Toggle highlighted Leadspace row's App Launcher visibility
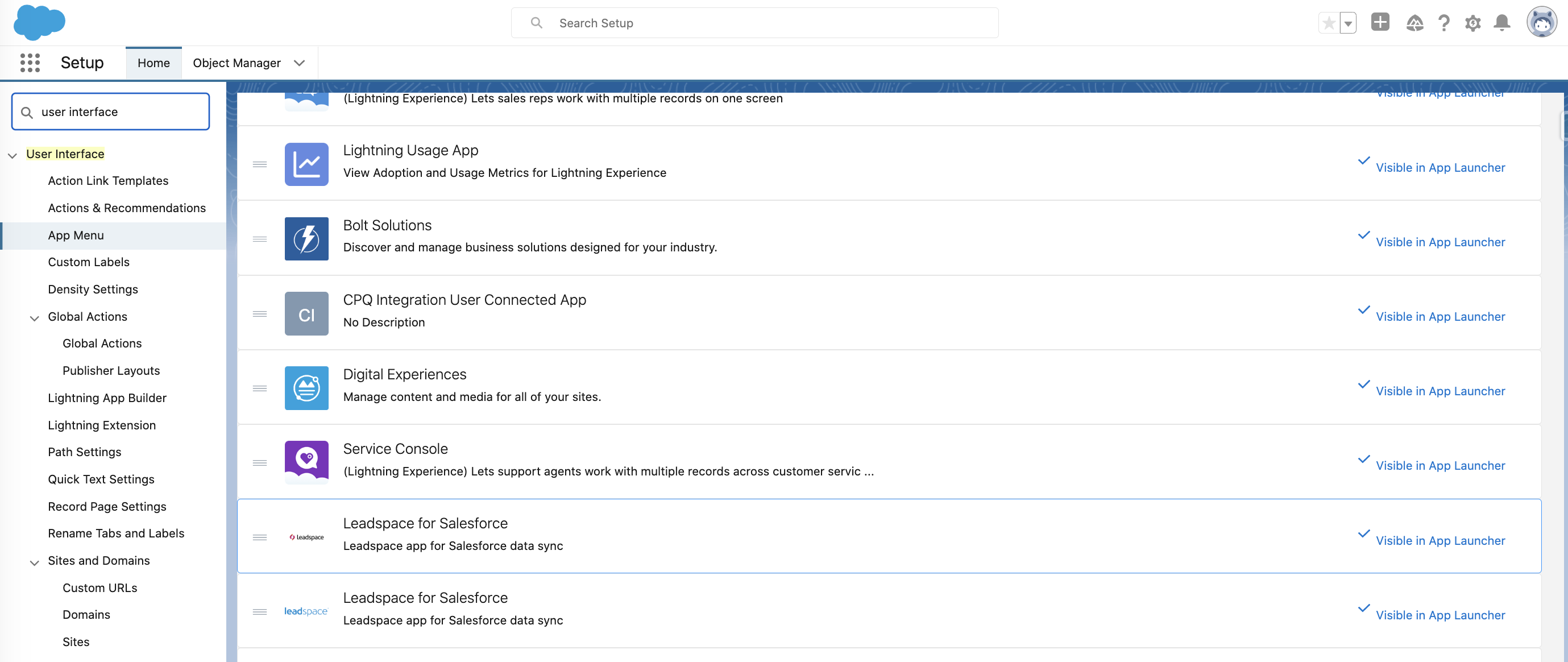This screenshot has height=662, width=1568. click(1431, 539)
